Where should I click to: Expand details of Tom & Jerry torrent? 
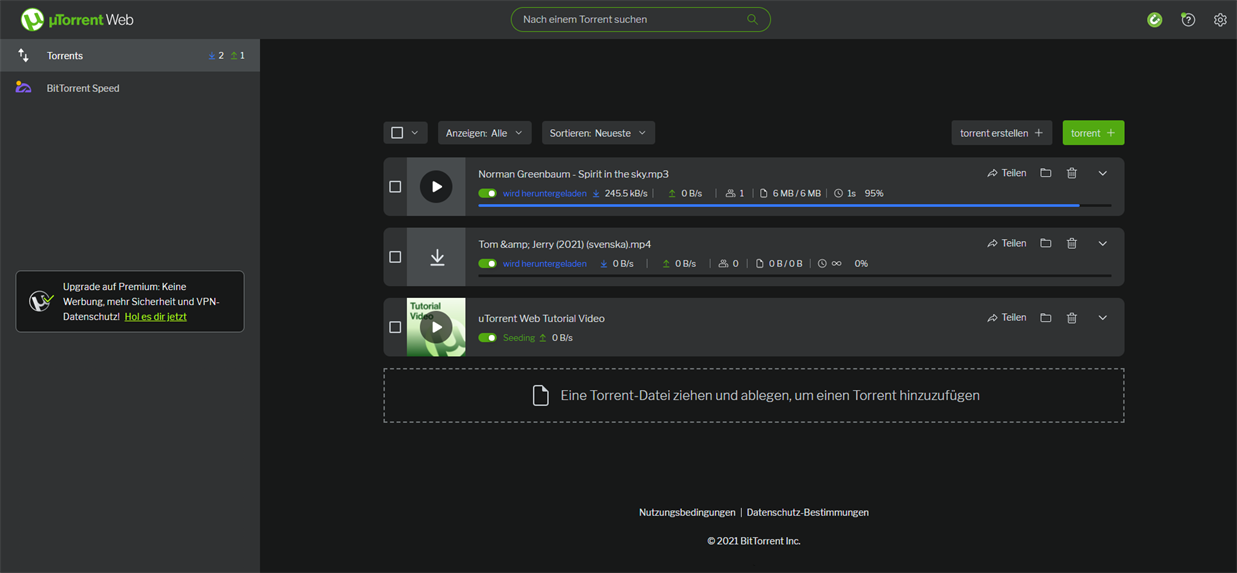pos(1103,243)
